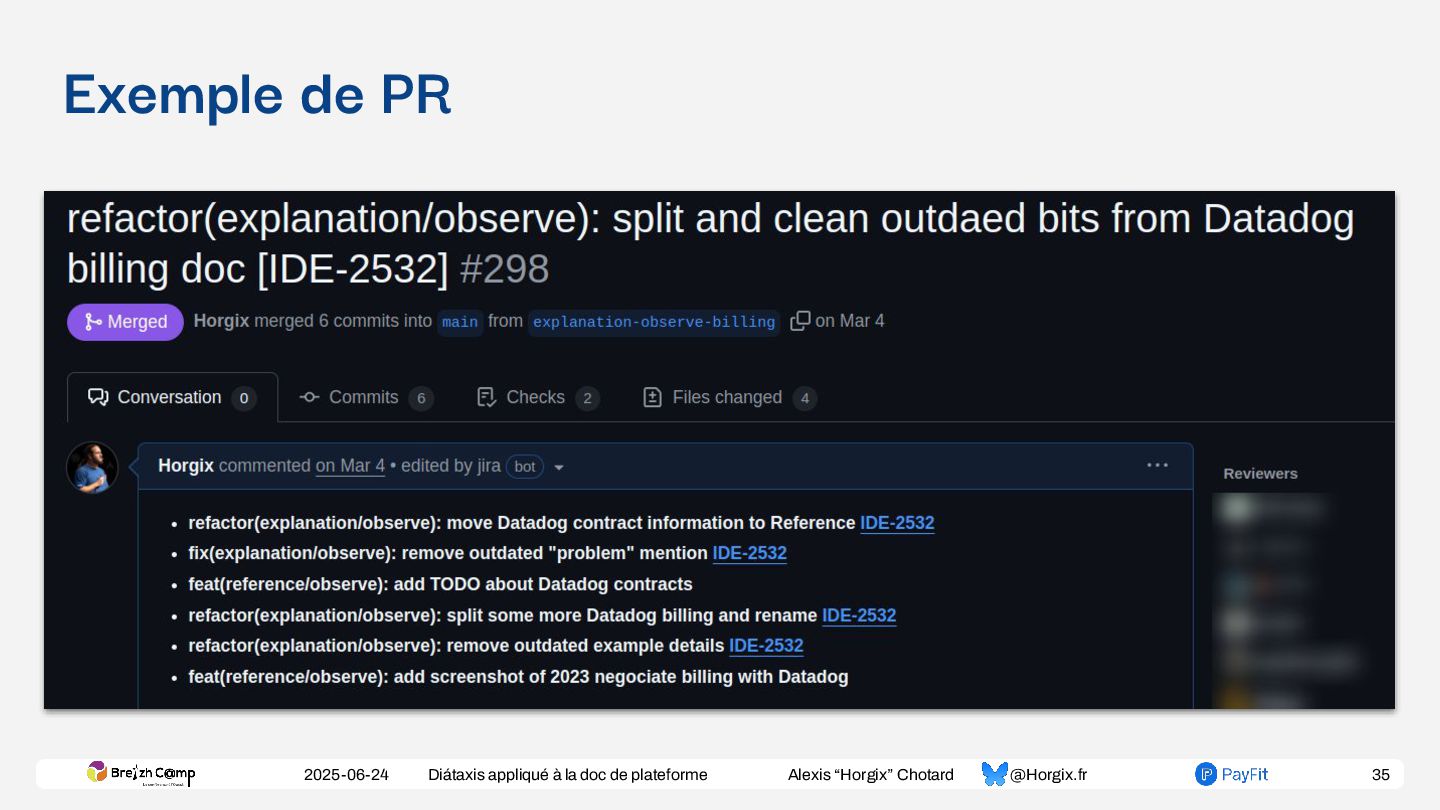Click the merge icon inside Merged badge
Viewport: 1440px width, 810px height.
[x=93, y=322]
